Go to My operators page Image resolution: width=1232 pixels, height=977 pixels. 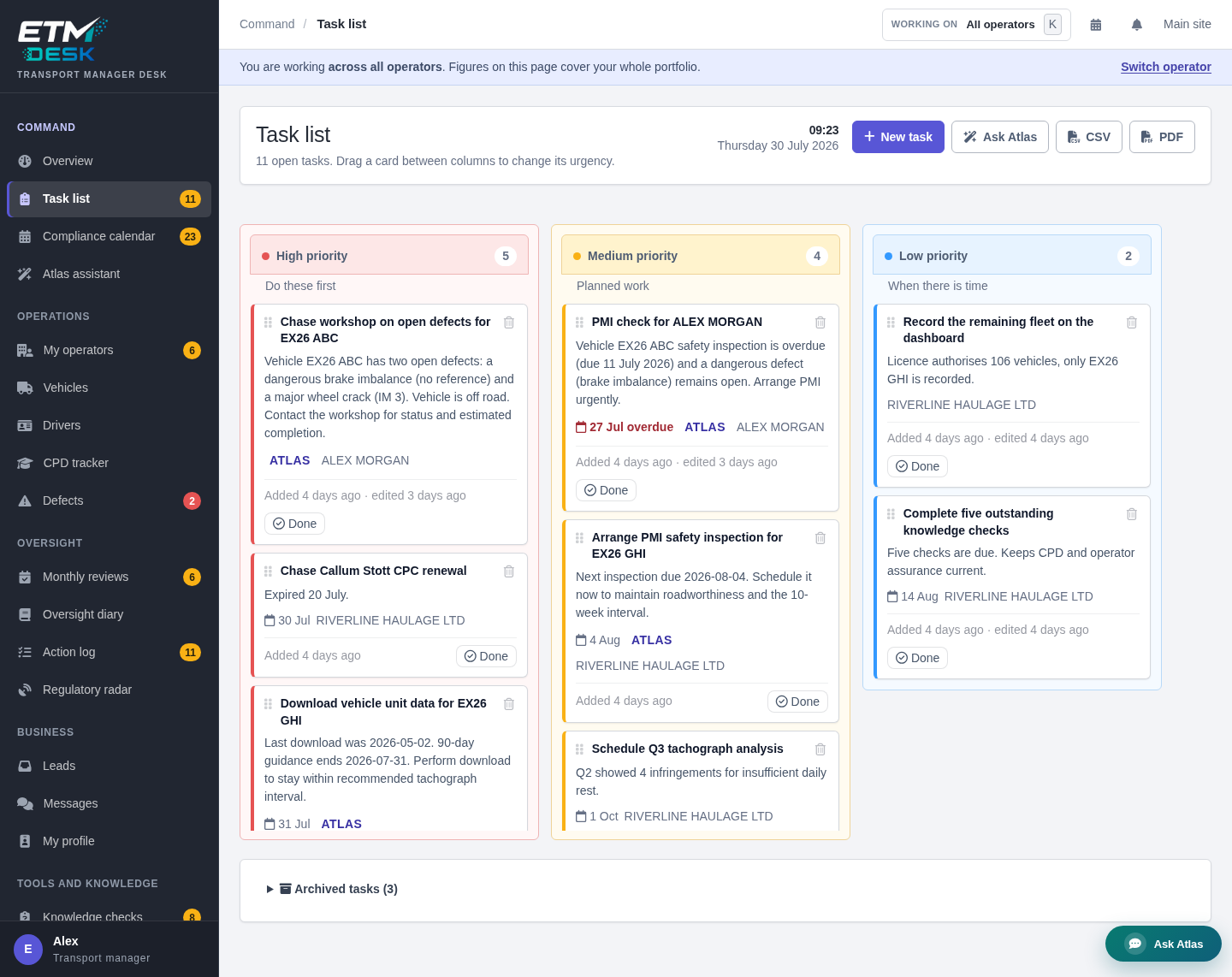point(109,350)
